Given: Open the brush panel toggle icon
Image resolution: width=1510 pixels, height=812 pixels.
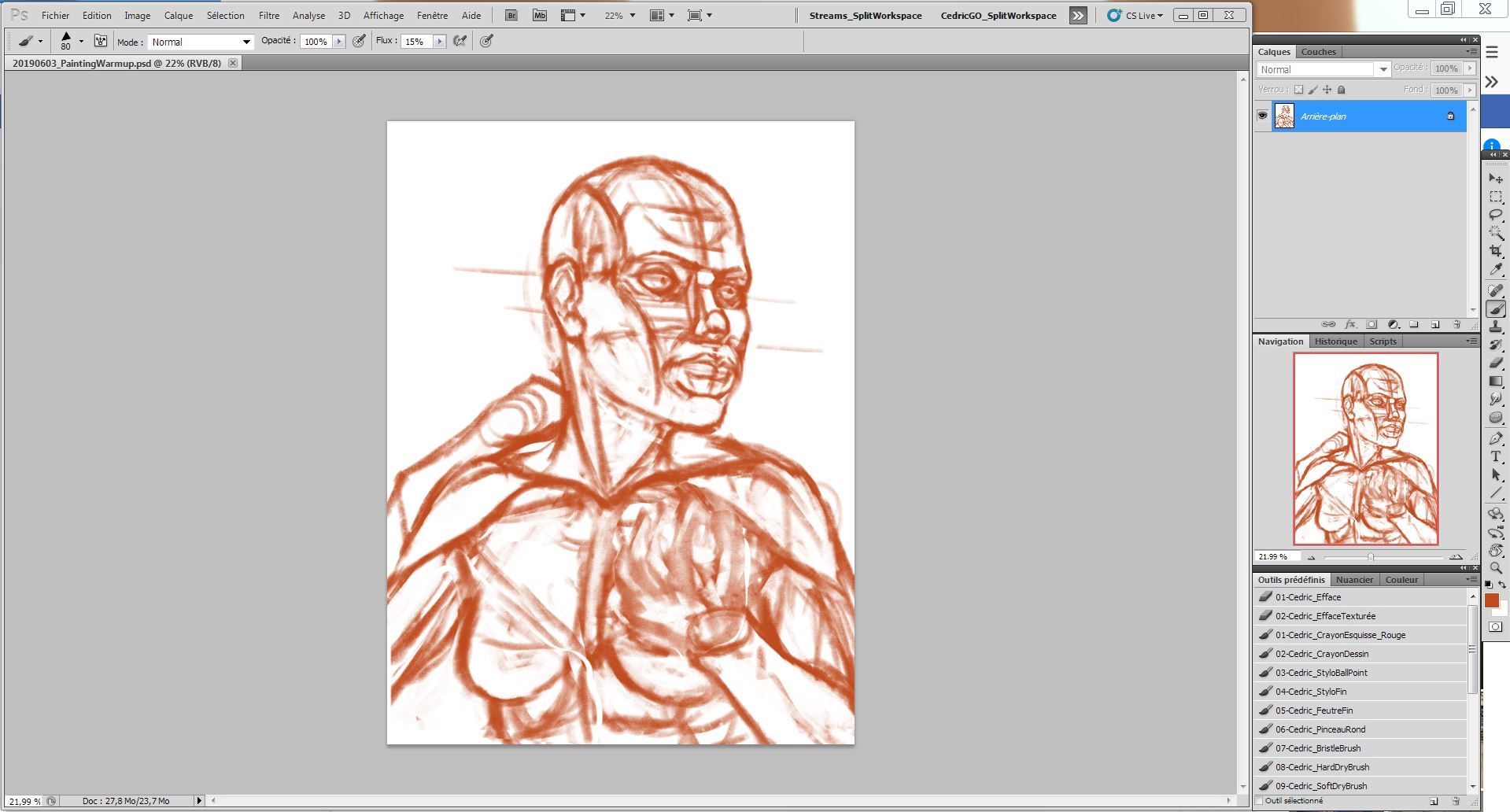Looking at the screenshot, I should 101,41.
